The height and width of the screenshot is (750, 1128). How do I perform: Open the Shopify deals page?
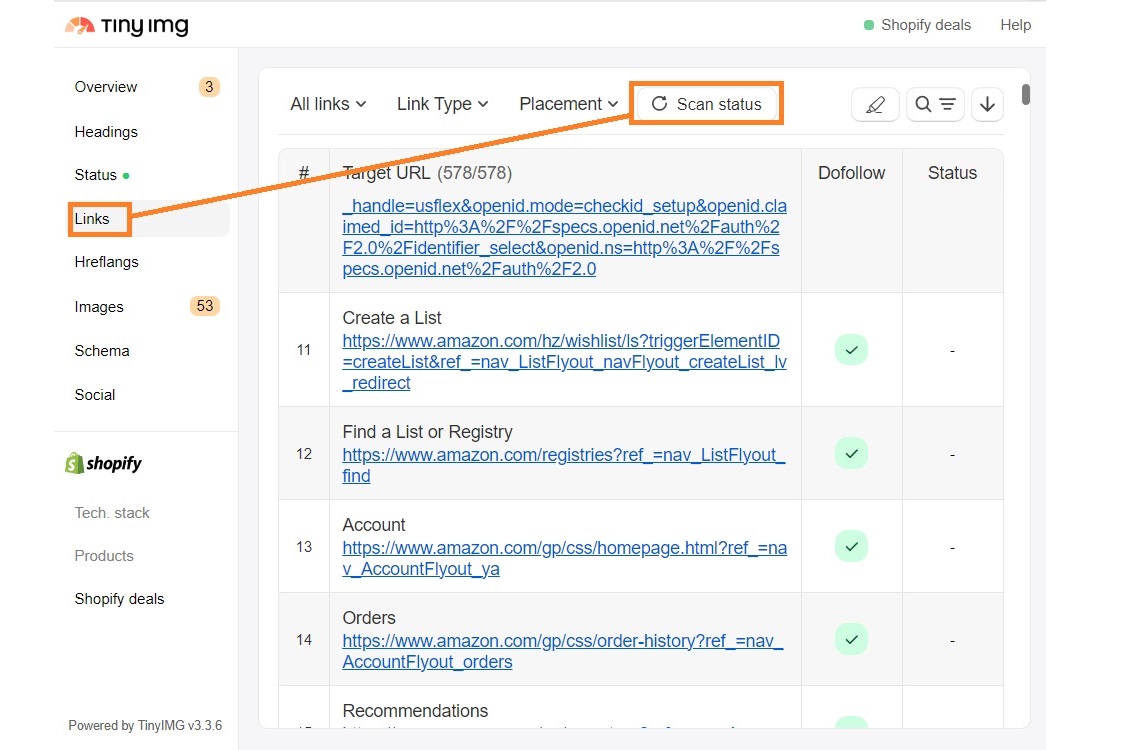[x=119, y=598]
